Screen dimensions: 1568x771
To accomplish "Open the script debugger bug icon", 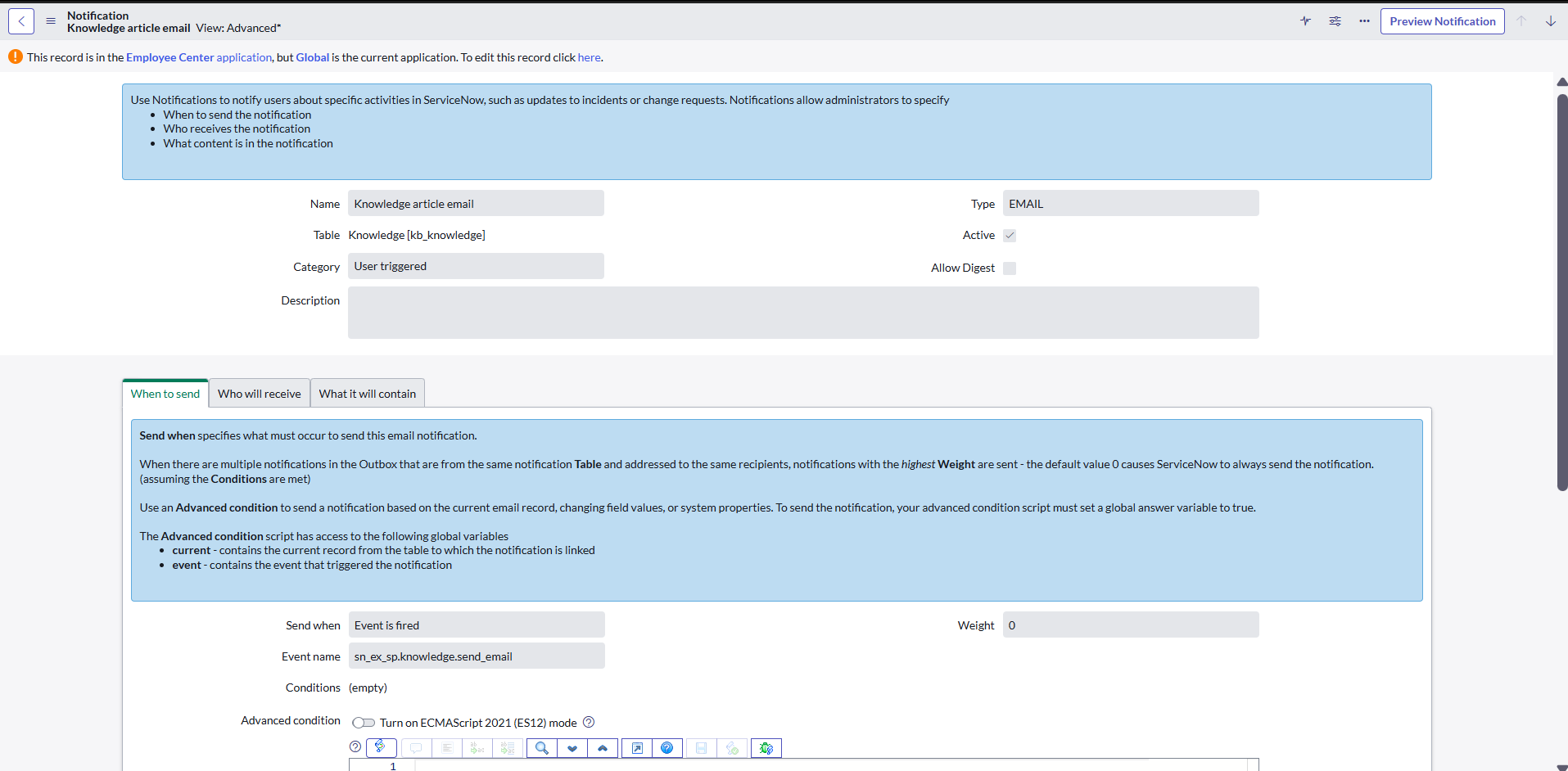I will tap(766, 748).
